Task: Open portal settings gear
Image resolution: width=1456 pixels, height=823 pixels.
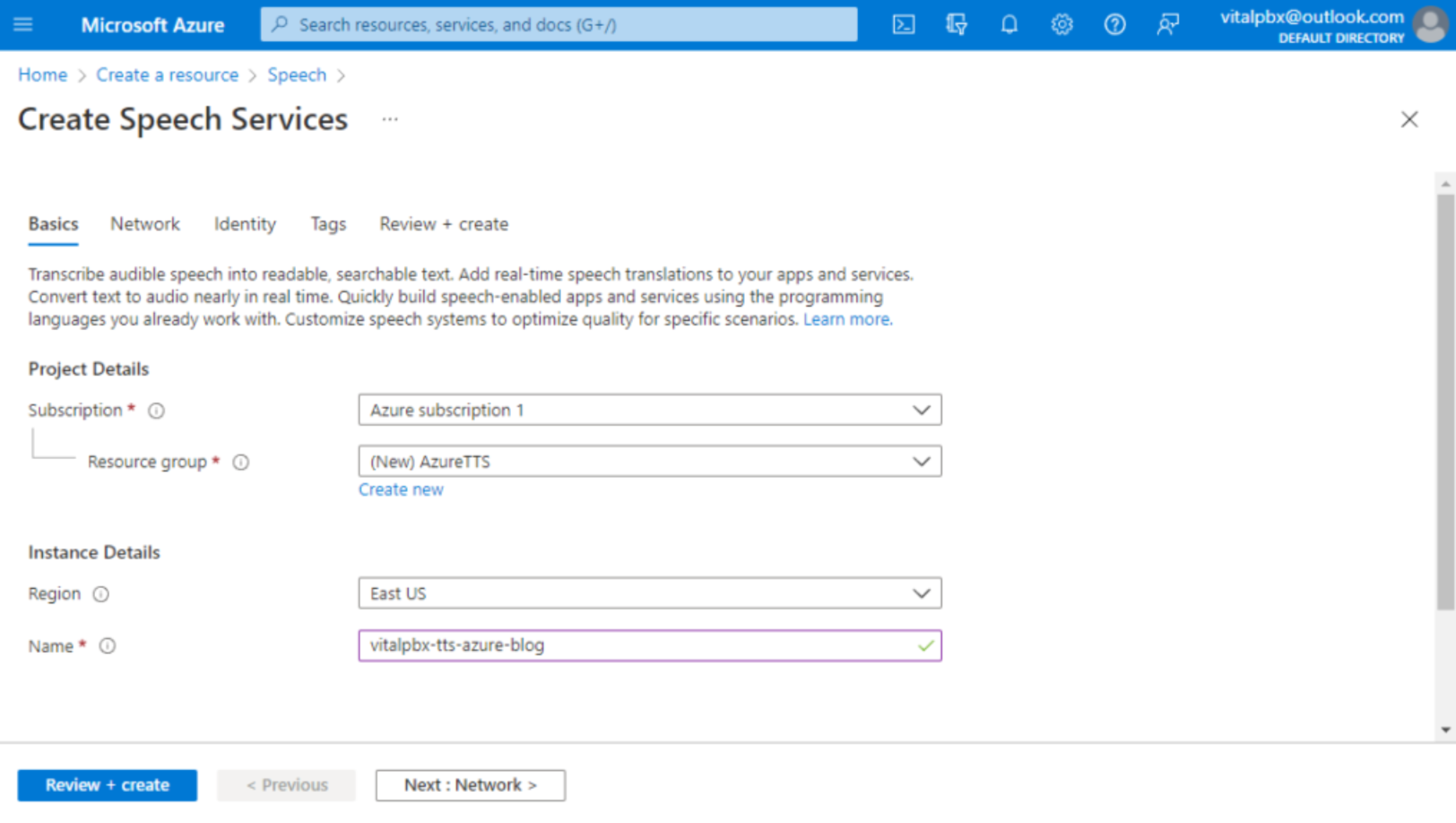Action: [x=1062, y=24]
